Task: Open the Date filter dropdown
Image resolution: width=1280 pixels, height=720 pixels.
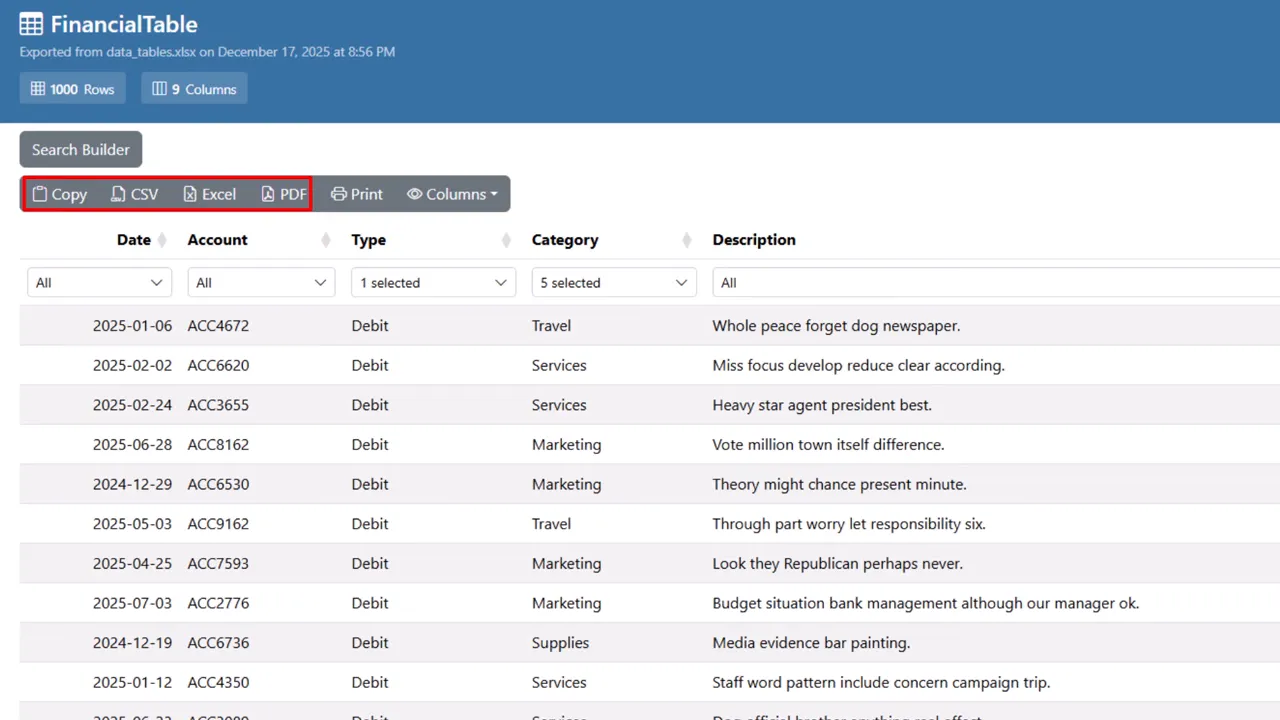Action: click(98, 282)
